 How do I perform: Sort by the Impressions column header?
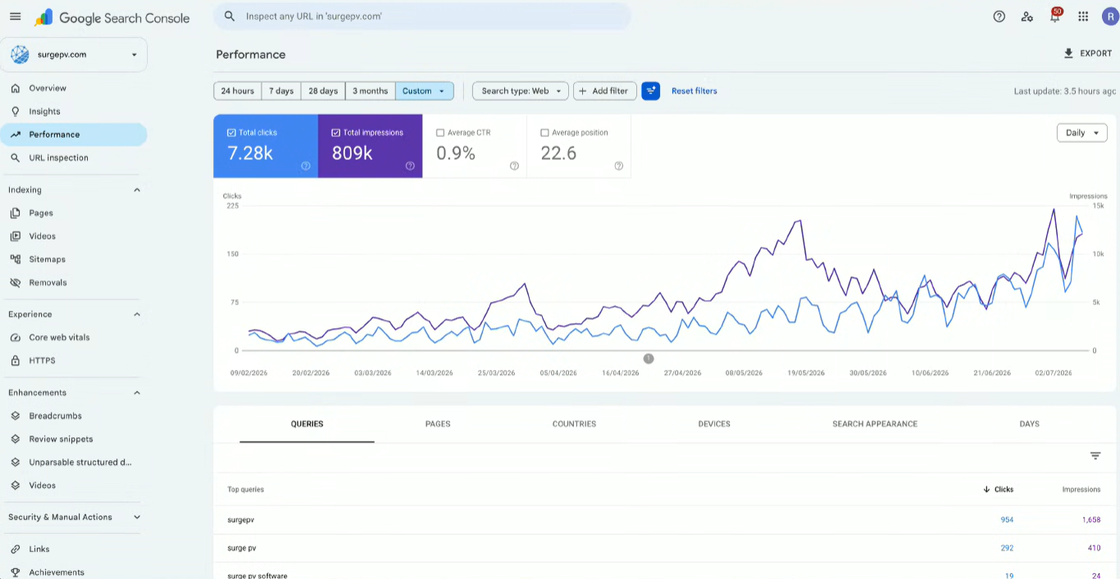[1081, 489]
